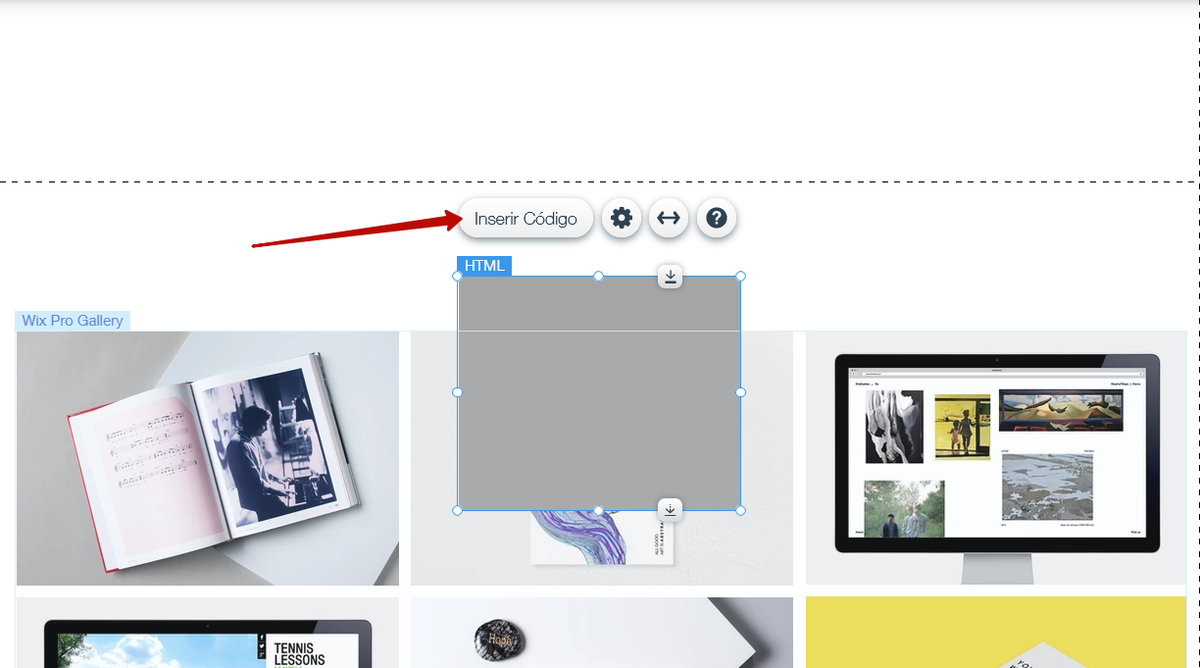Open help via the question mark icon
1200x668 pixels.
tap(716, 218)
